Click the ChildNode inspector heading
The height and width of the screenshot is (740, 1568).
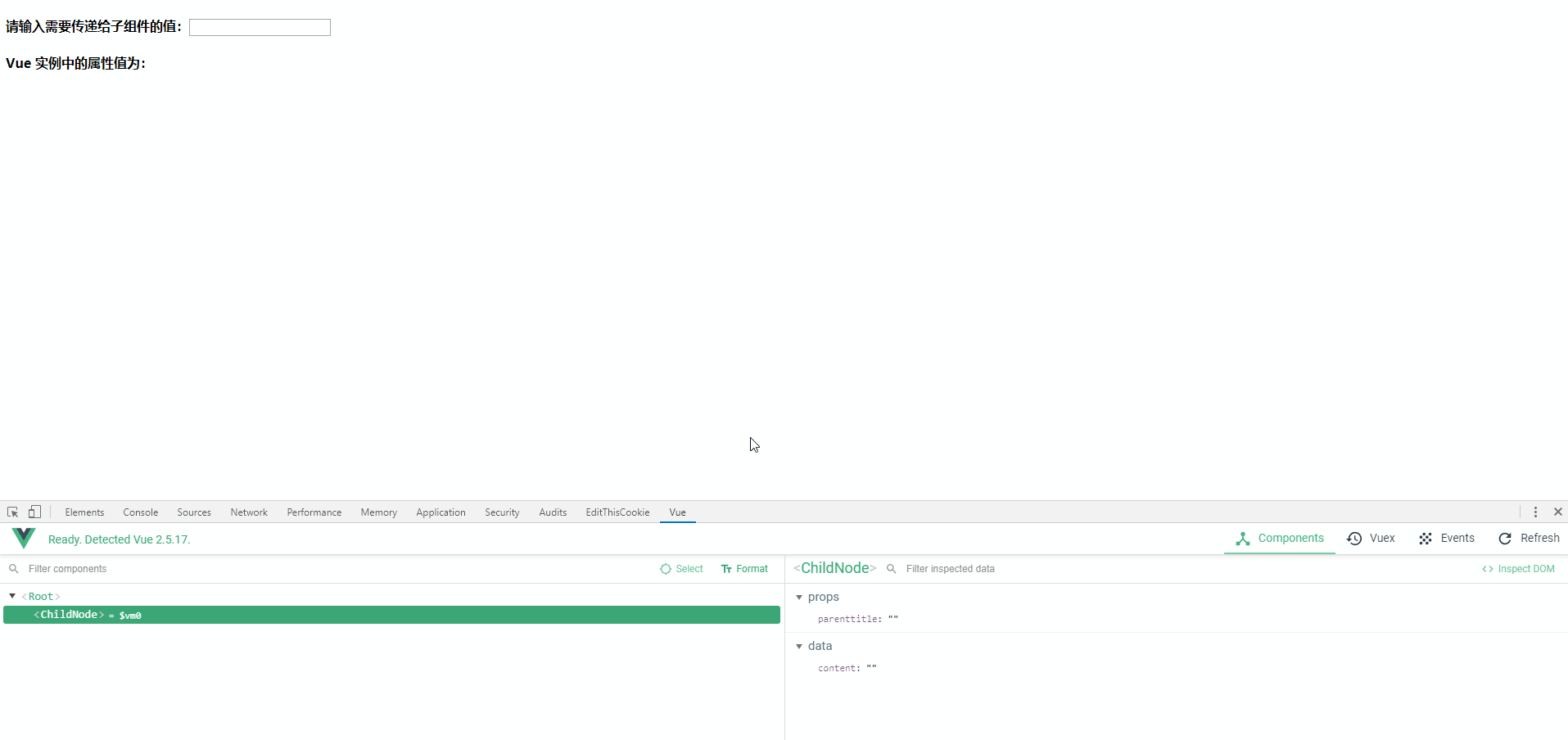coord(834,568)
